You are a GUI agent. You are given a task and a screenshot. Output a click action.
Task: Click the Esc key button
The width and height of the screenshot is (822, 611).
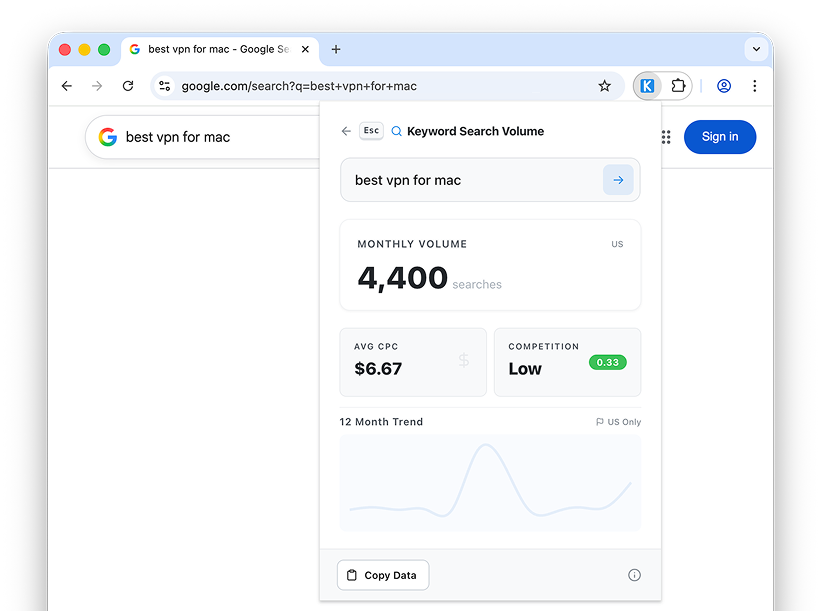click(371, 130)
